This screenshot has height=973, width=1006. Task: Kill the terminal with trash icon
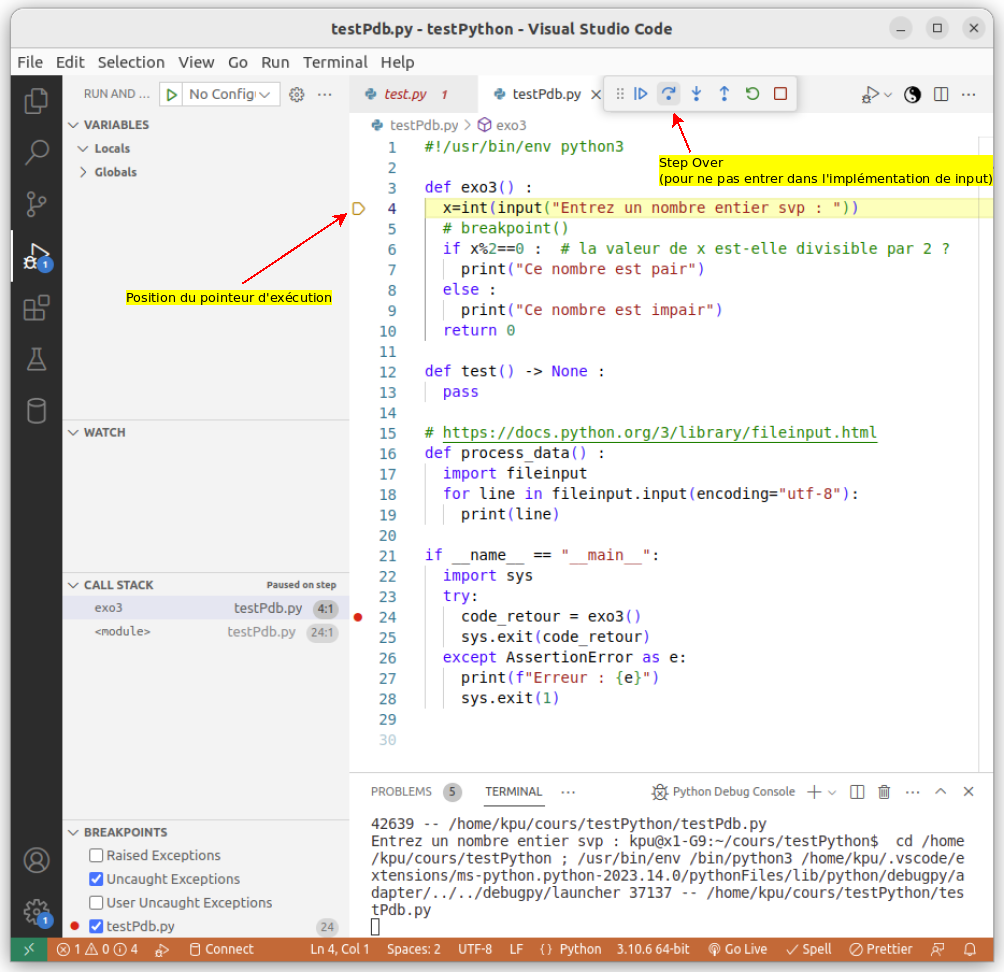(x=885, y=793)
